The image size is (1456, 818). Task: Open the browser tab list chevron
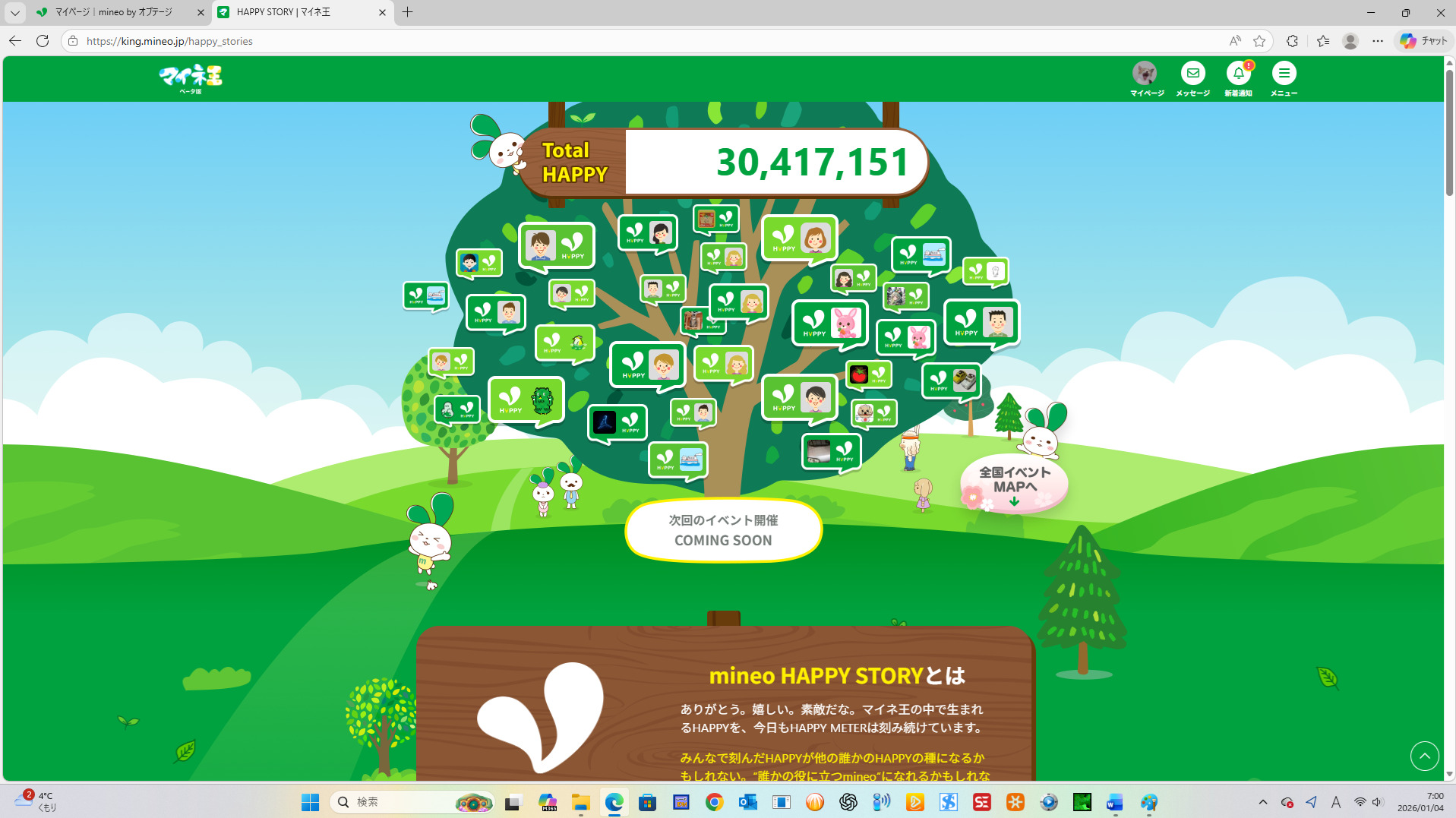coord(14,12)
